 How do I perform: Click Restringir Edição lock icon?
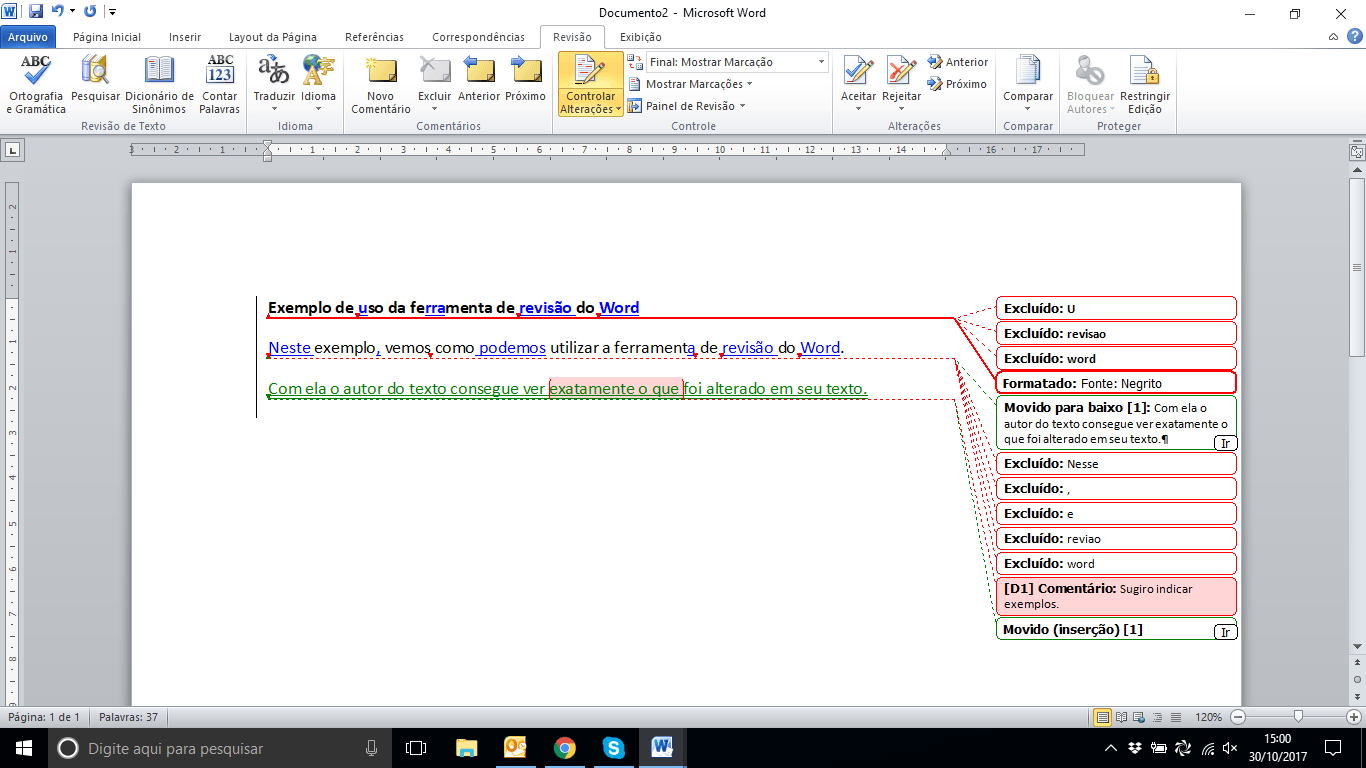point(1145,72)
